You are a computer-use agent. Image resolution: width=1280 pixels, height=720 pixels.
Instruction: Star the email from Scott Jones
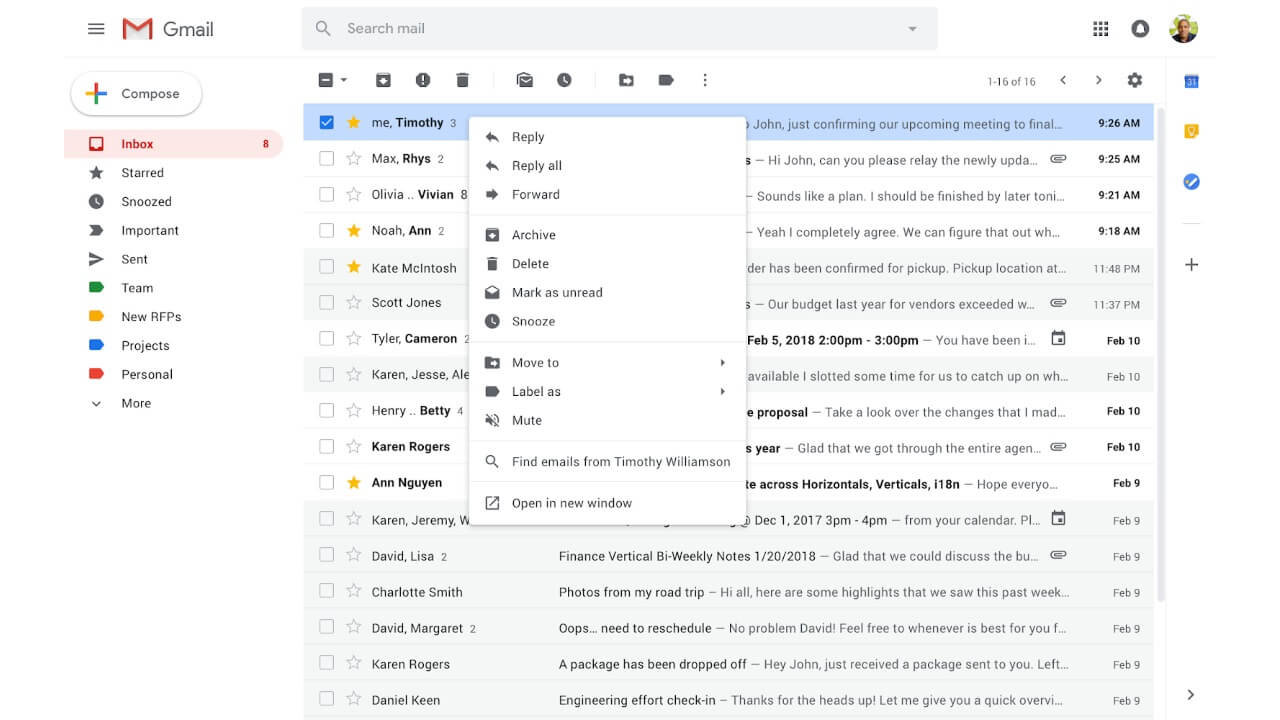[x=352, y=302]
